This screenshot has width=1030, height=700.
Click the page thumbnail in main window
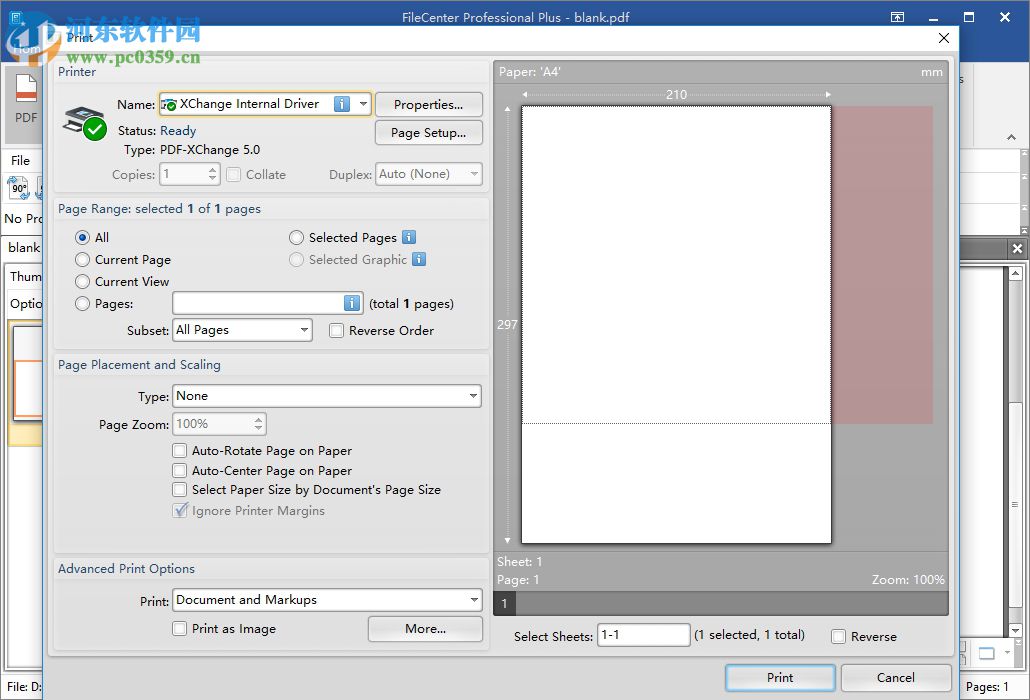coord(27,372)
